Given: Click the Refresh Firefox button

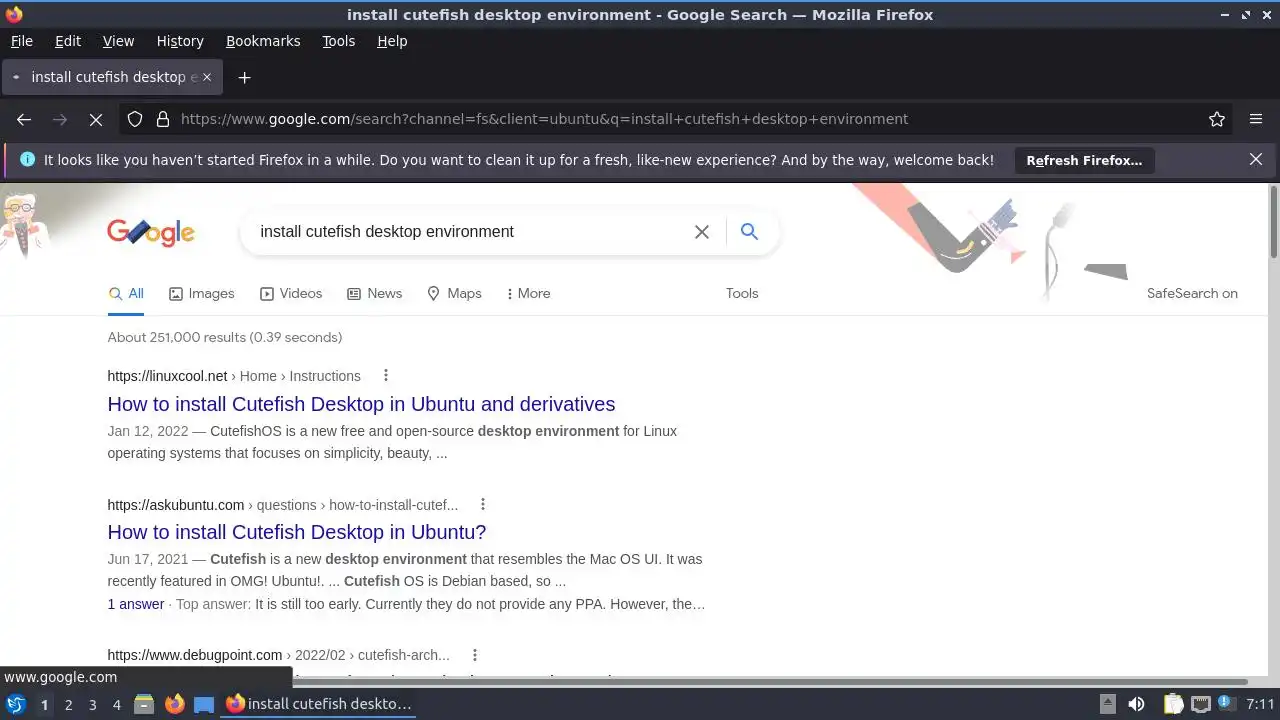Looking at the screenshot, I should (1084, 160).
